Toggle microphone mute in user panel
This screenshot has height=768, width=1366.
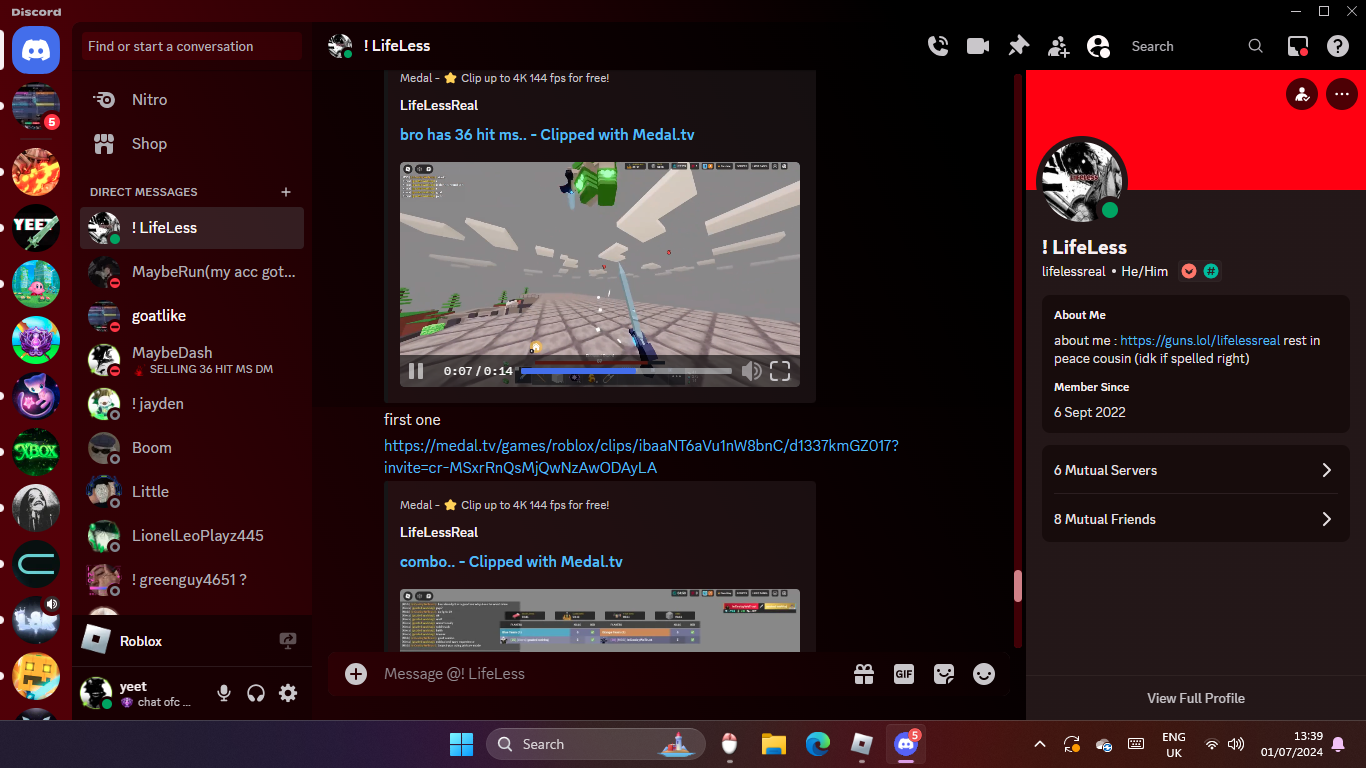(x=224, y=693)
